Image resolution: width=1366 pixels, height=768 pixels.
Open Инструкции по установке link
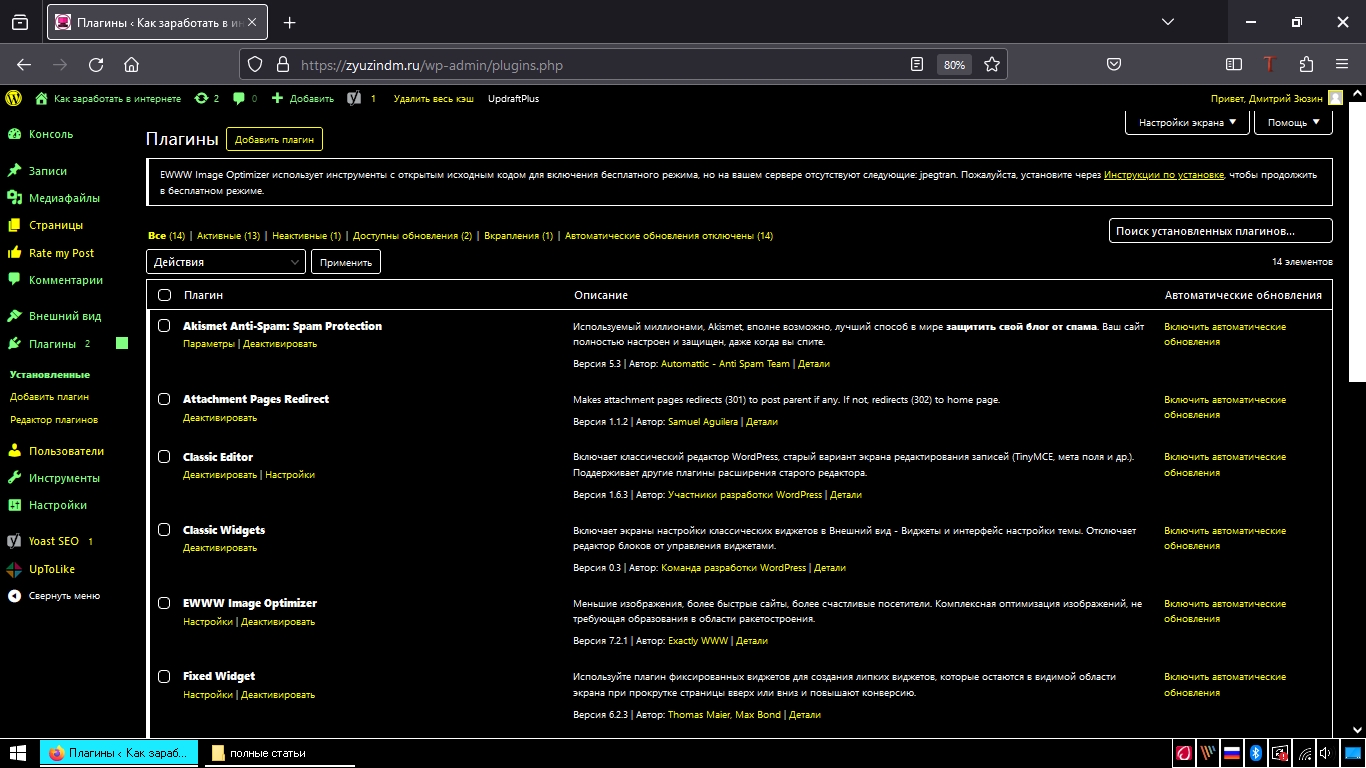pyautogui.click(x=1164, y=174)
